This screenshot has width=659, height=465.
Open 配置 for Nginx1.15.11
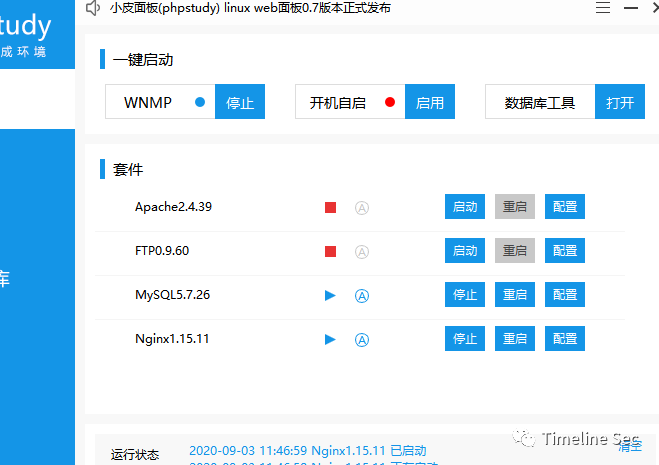pyautogui.click(x=565, y=338)
